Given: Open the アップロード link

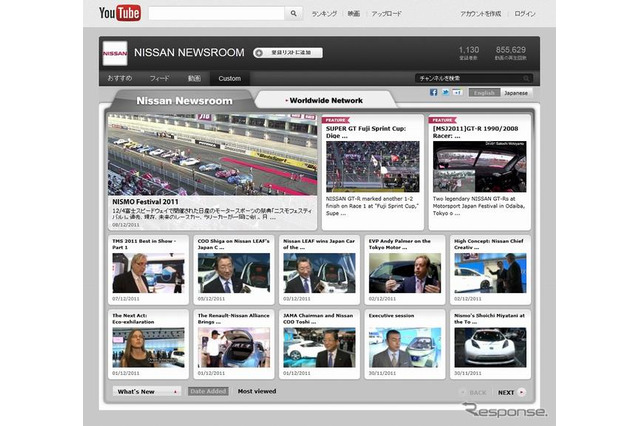Looking at the screenshot, I should [x=387, y=13].
